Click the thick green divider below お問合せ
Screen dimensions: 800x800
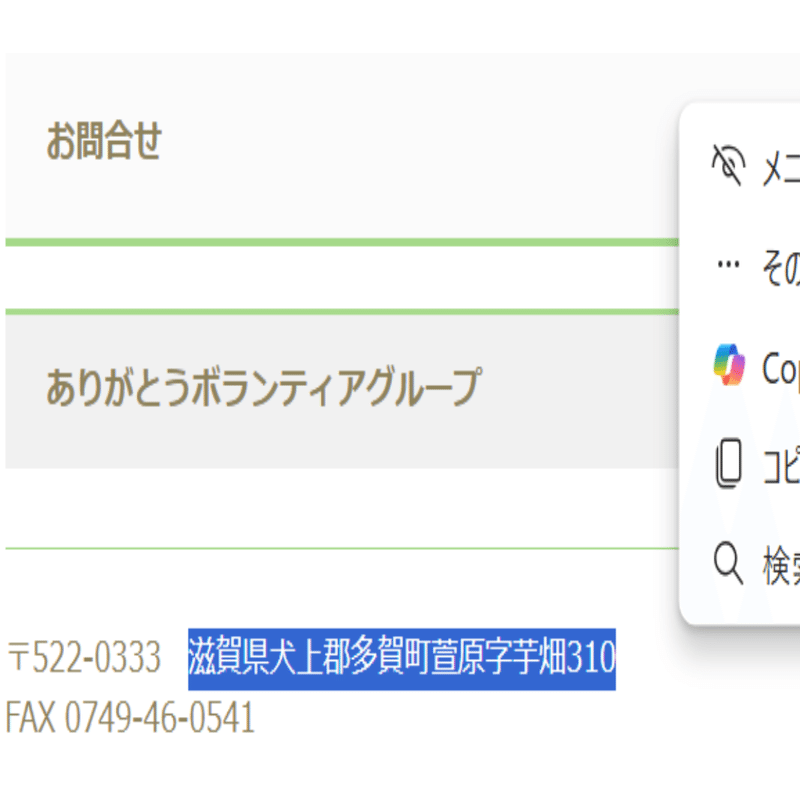pyautogui.click(x=340, y=242)
